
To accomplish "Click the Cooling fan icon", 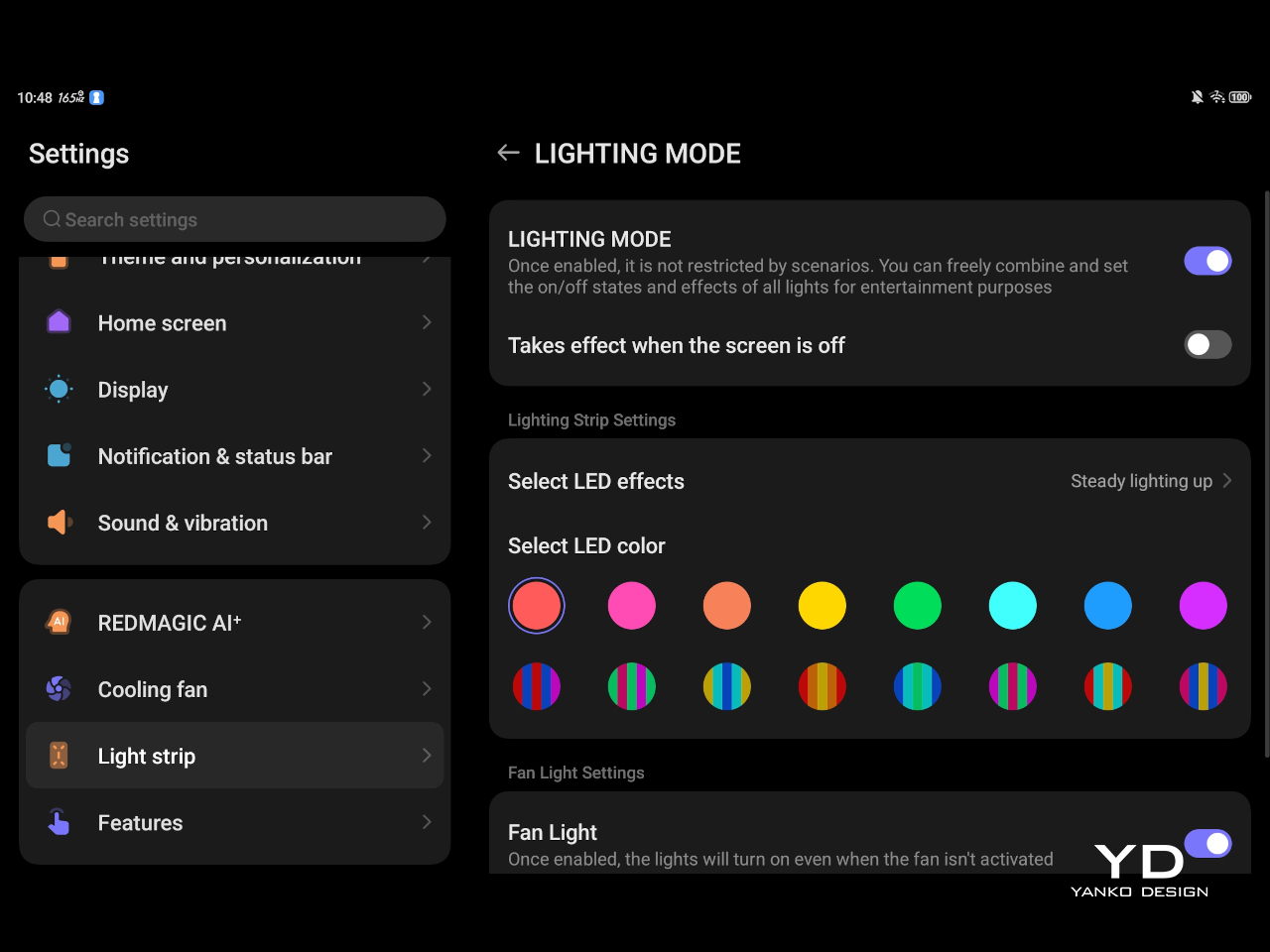I will 59,688.
